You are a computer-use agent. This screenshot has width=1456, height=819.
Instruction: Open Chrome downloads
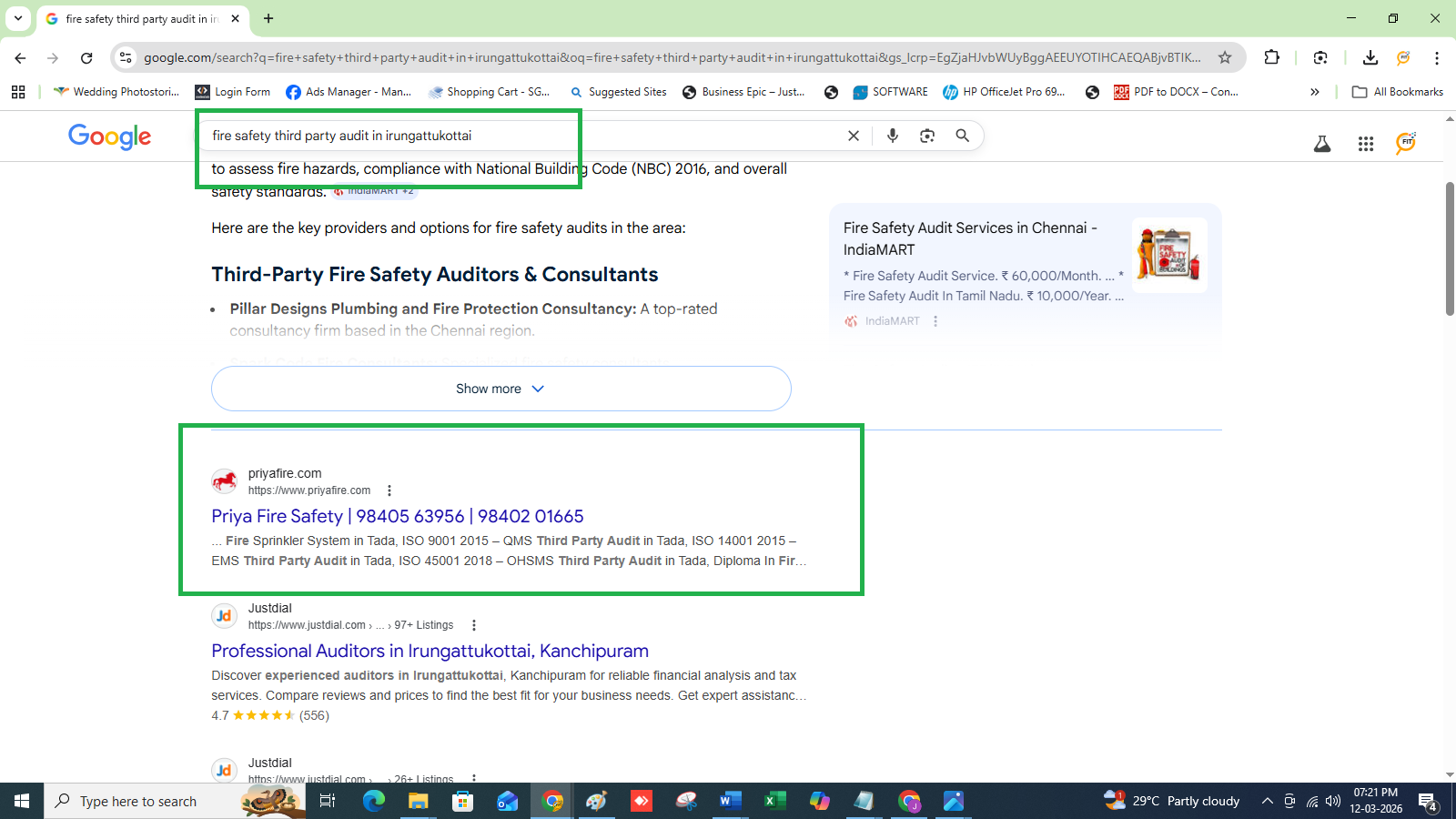pyautogui.click(x=1370, y=57)
